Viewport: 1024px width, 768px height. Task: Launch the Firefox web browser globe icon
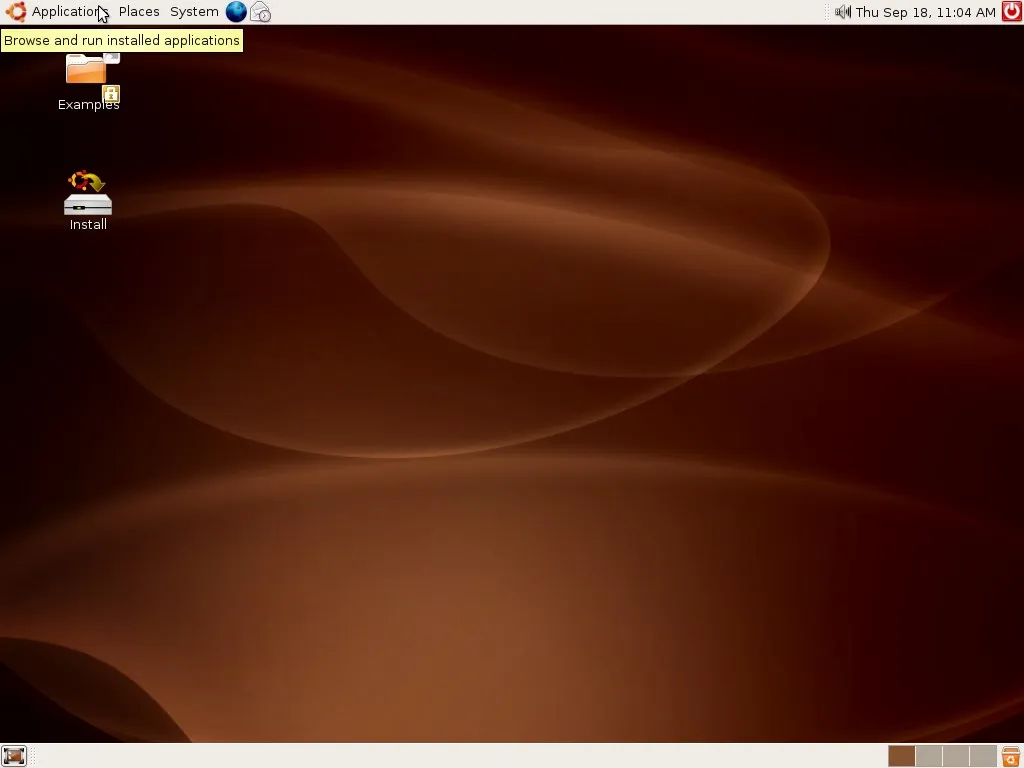click(236, 12)
